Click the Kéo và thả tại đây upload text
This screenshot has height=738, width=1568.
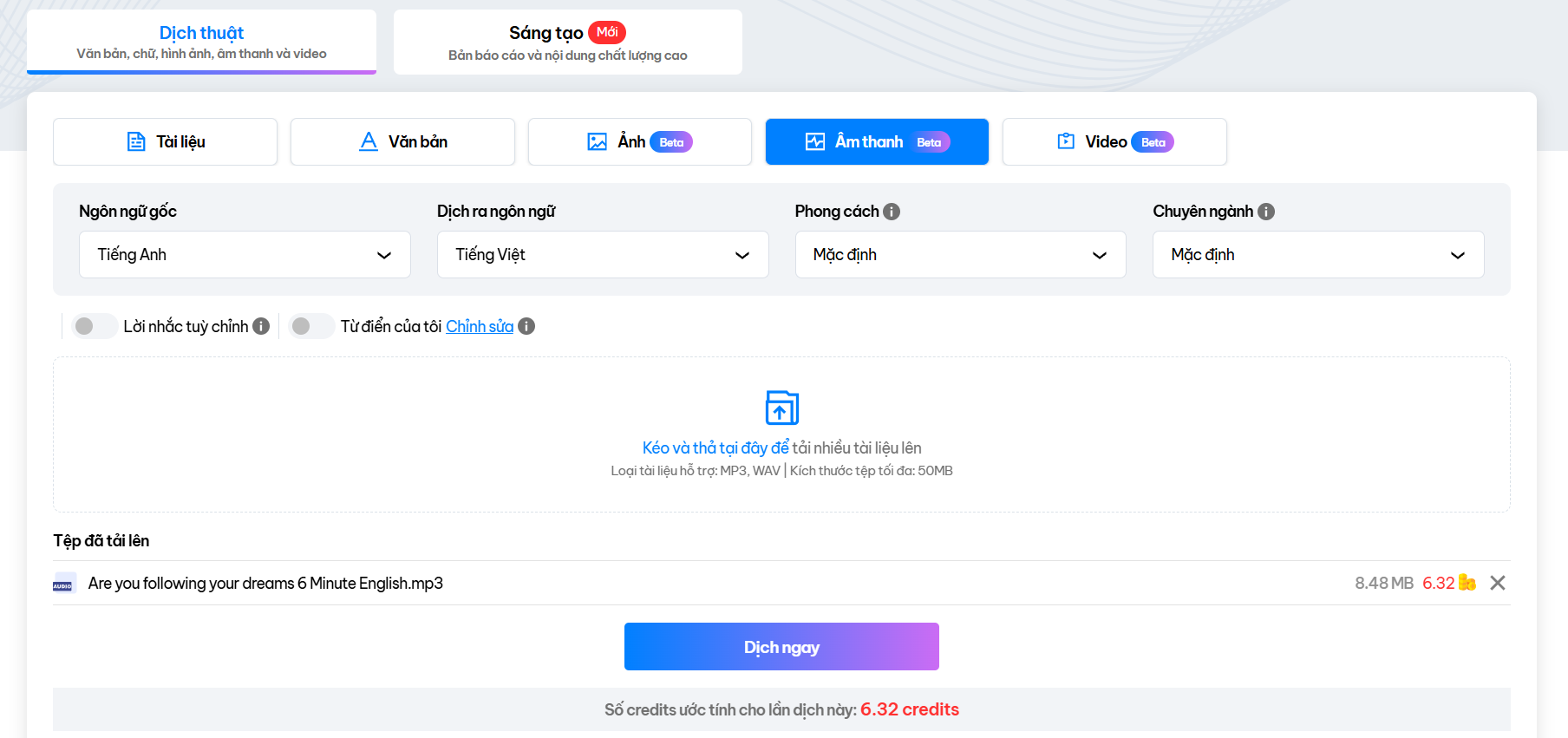click(715, 447)
